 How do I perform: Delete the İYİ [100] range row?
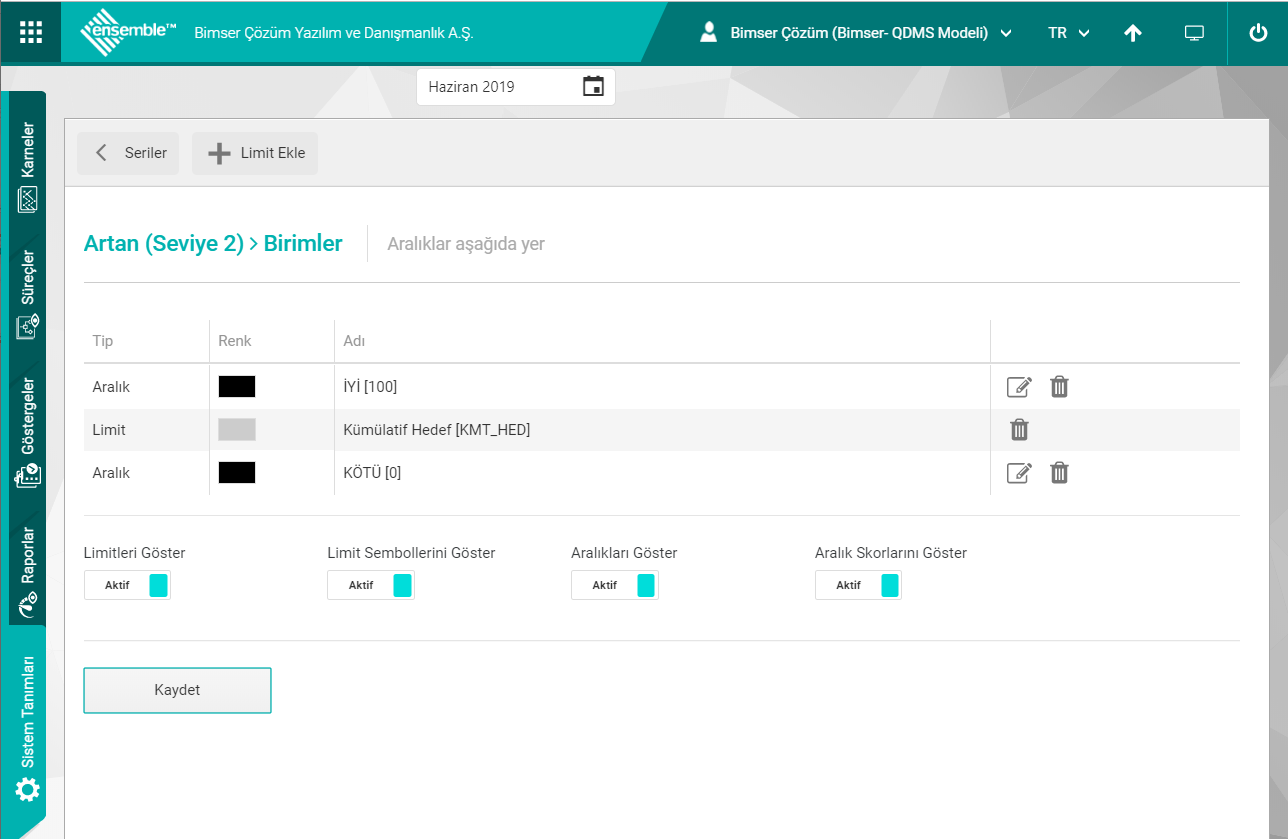[1059, 387]
